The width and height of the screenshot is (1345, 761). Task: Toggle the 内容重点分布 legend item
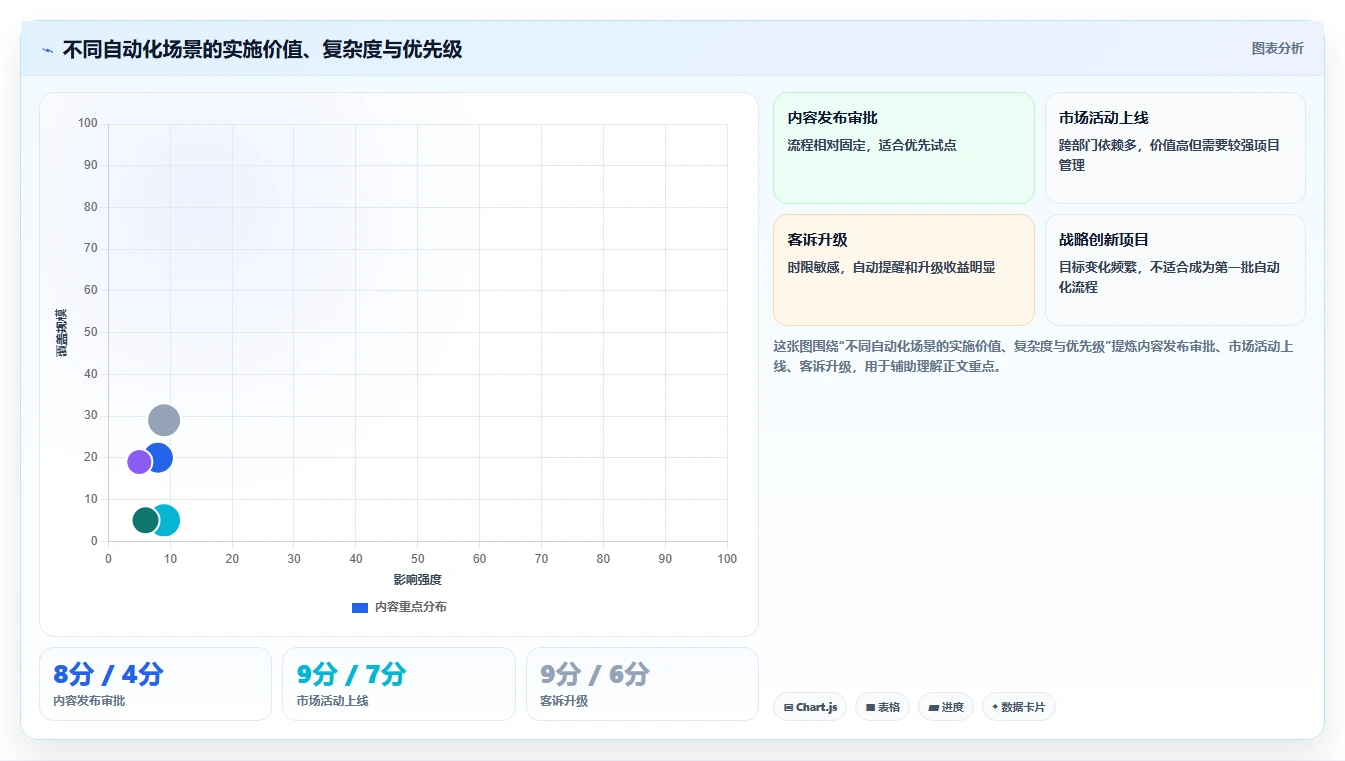click(x=399, y=607)
